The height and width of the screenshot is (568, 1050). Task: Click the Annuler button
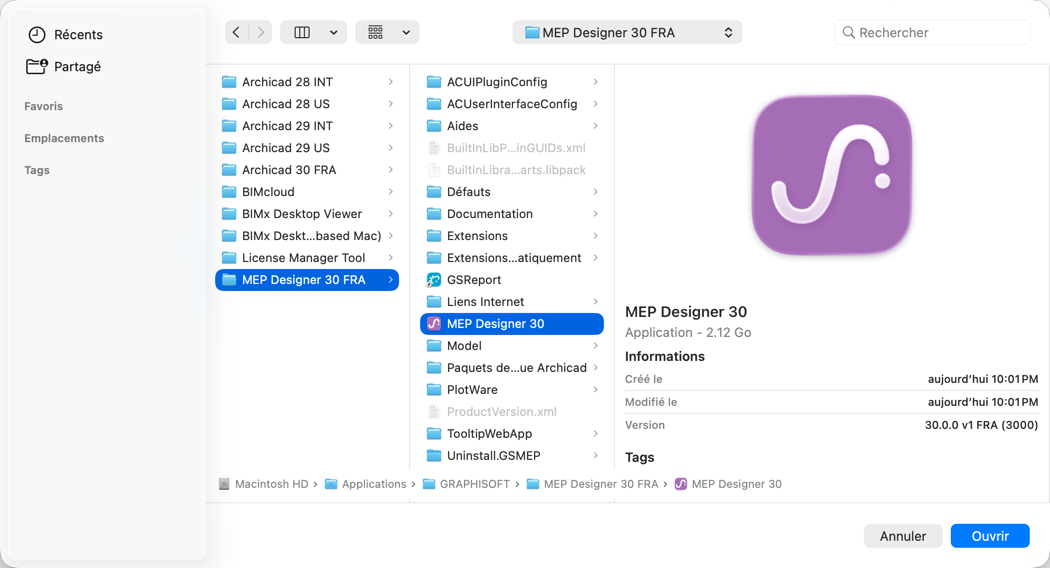pyautogui.click(x=903, y=536)
